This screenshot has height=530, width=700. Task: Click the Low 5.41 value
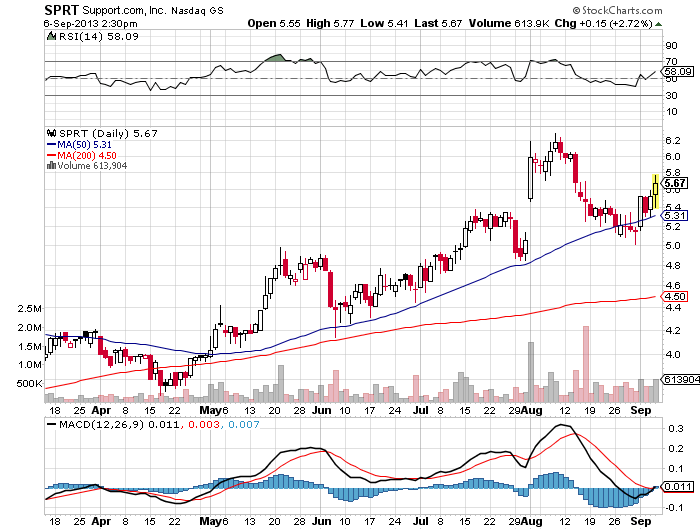coord(384,23)
